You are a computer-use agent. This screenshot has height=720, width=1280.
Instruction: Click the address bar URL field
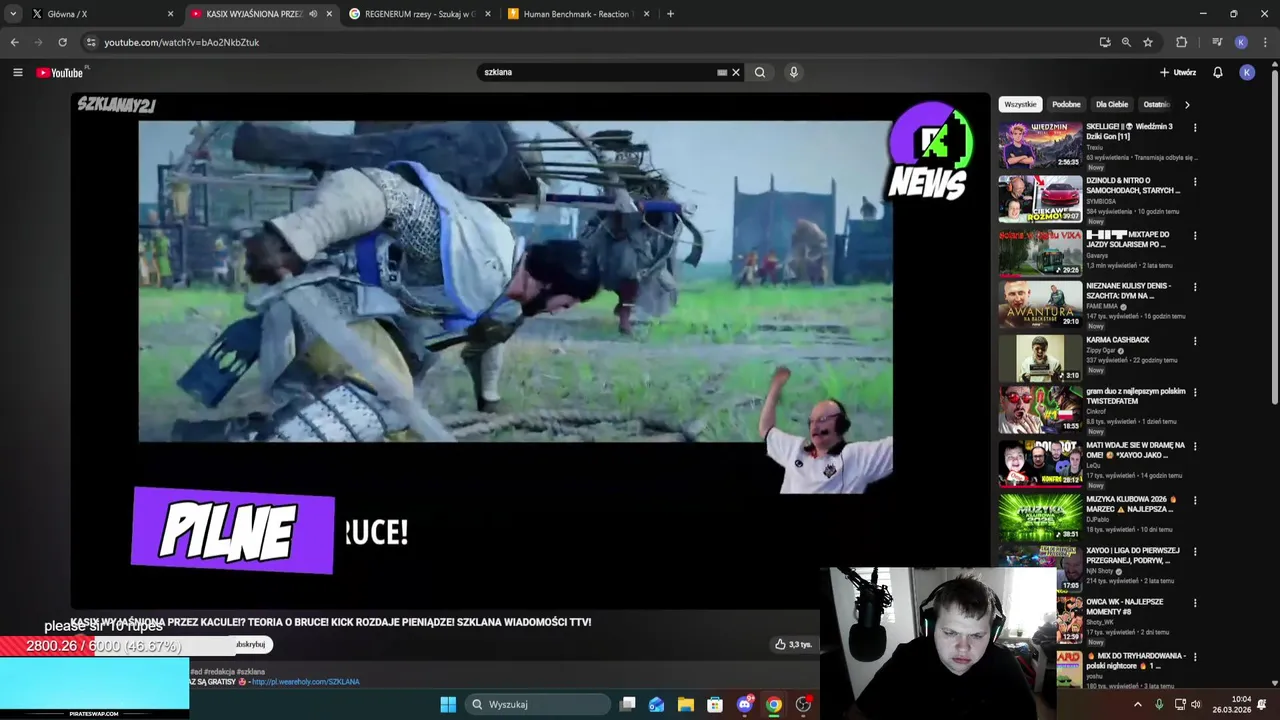[x=590, y=42]
